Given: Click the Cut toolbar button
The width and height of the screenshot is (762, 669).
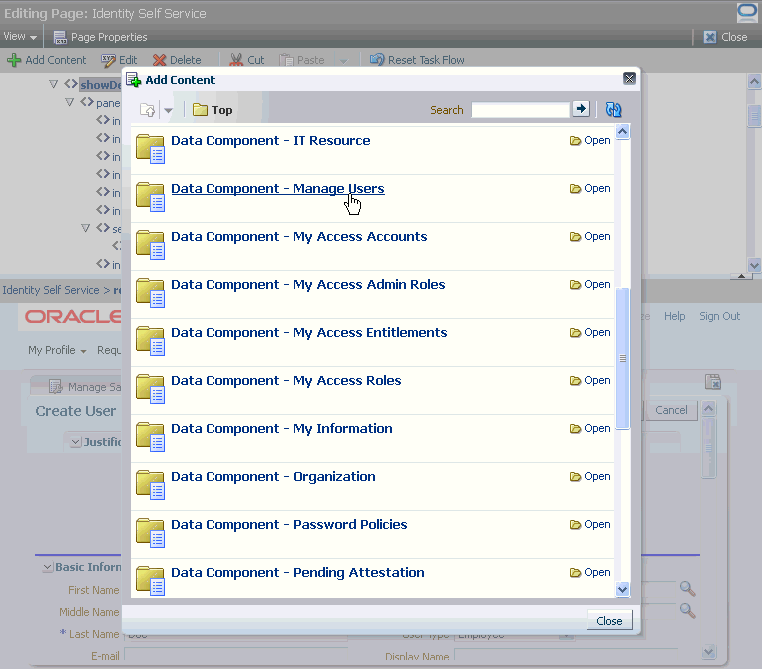Looking at the screenshot, I should click(x=247, y=60).
